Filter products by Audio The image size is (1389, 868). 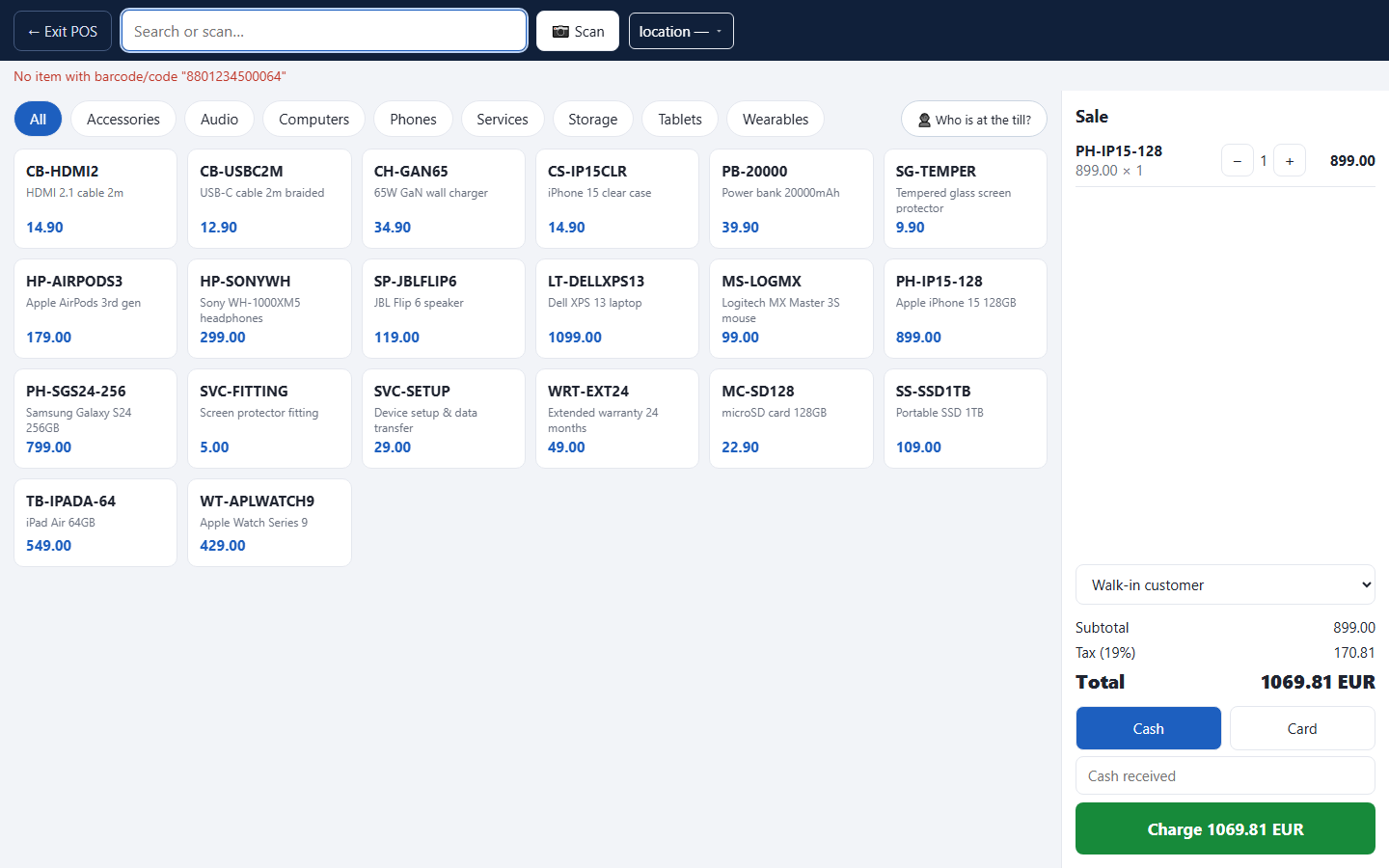(219, 119)
